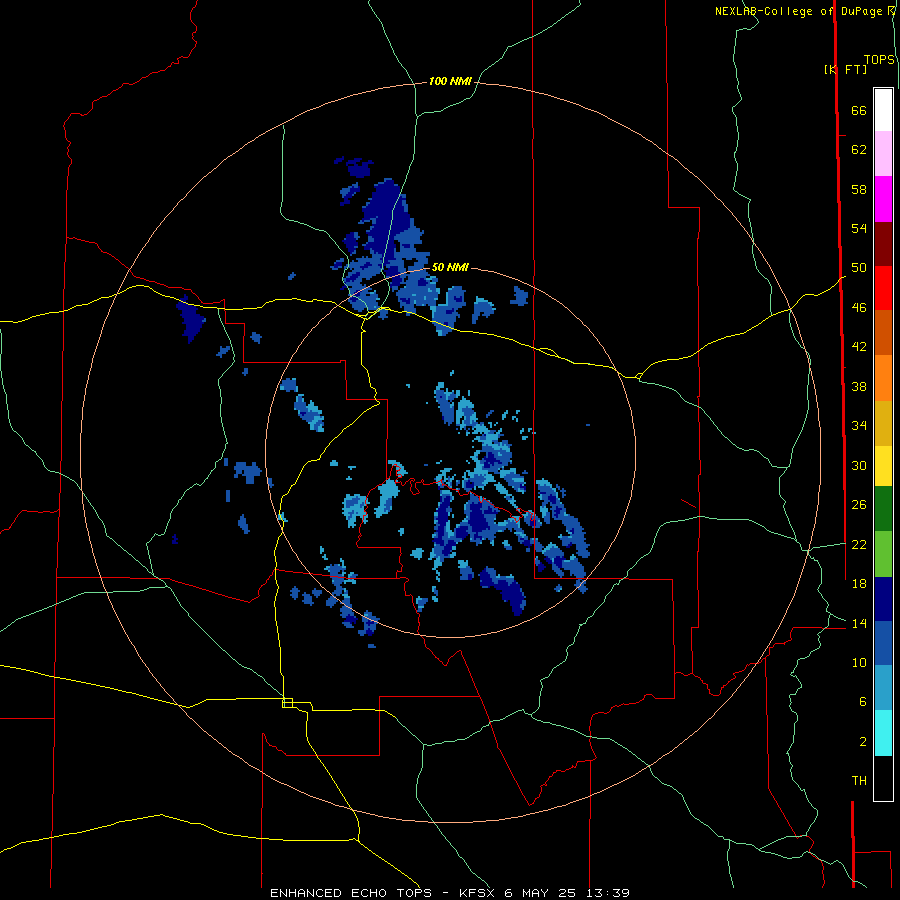The height and width of the screenshot is (900, 900).
Task: Click the 50 NMI range ring label
Action: pos(450,267)
